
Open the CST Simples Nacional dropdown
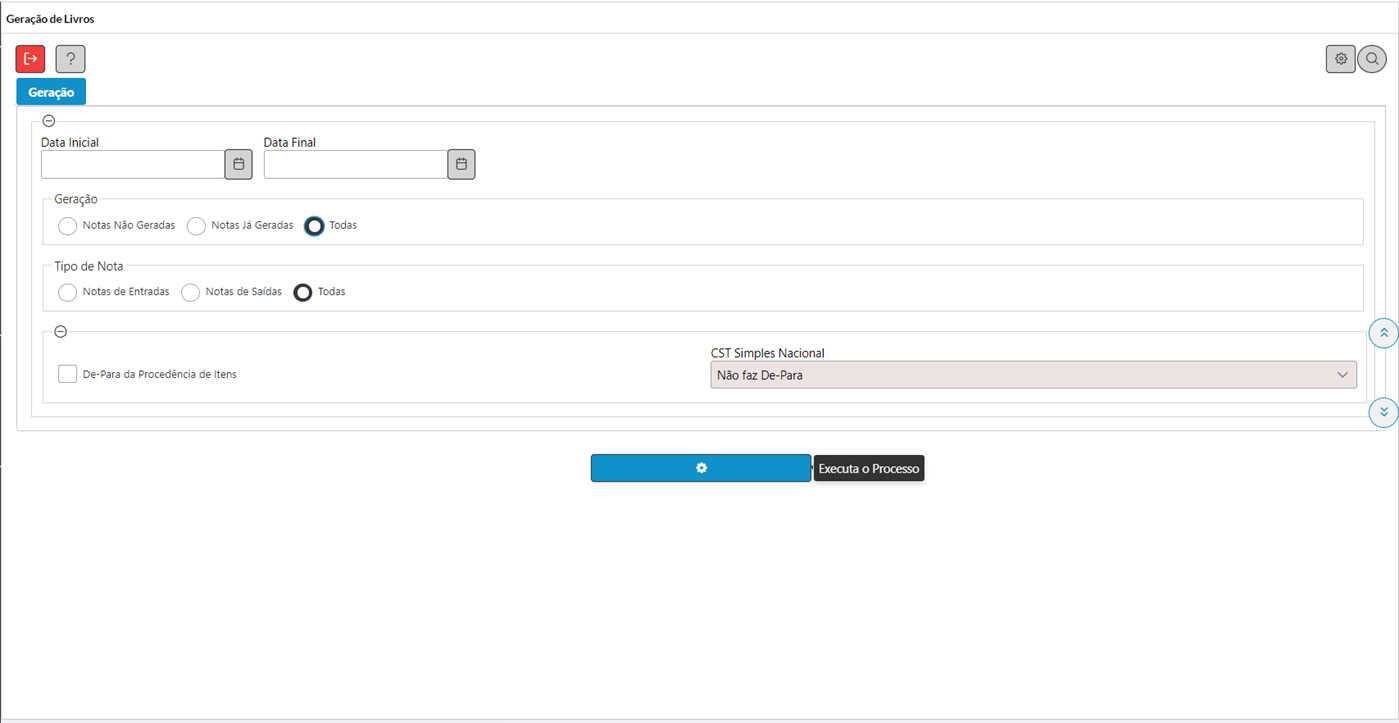click(x=1033, y=375)
